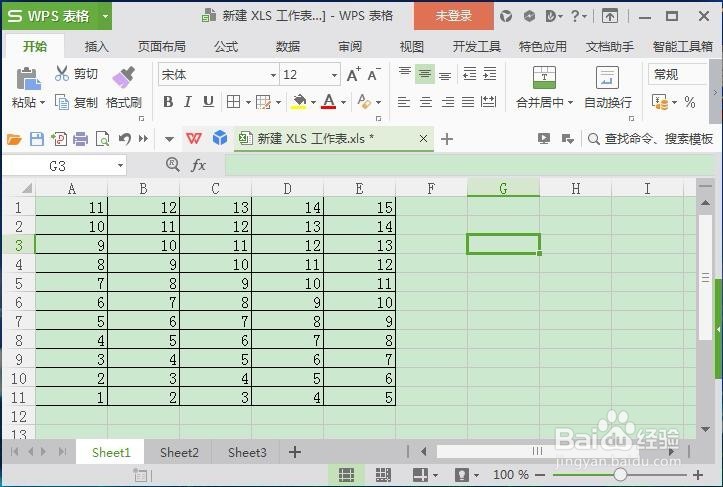Justify text alignment icon
Viewport: 723px width, 487px height.
tap(468, 102)
